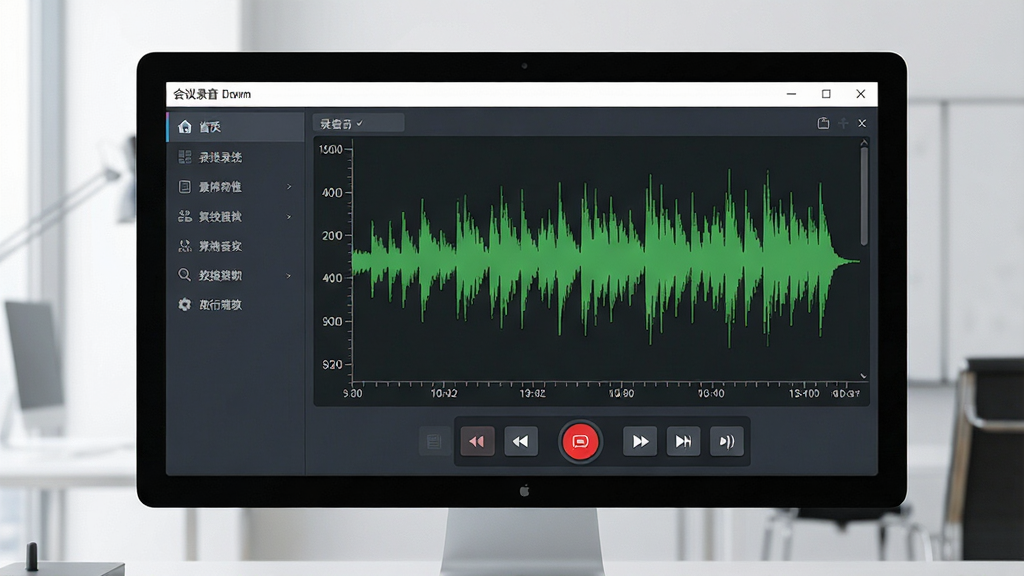Open the sidebar item with the square document icon
This screenshot has width=1024, height=576.
(236, 187)
